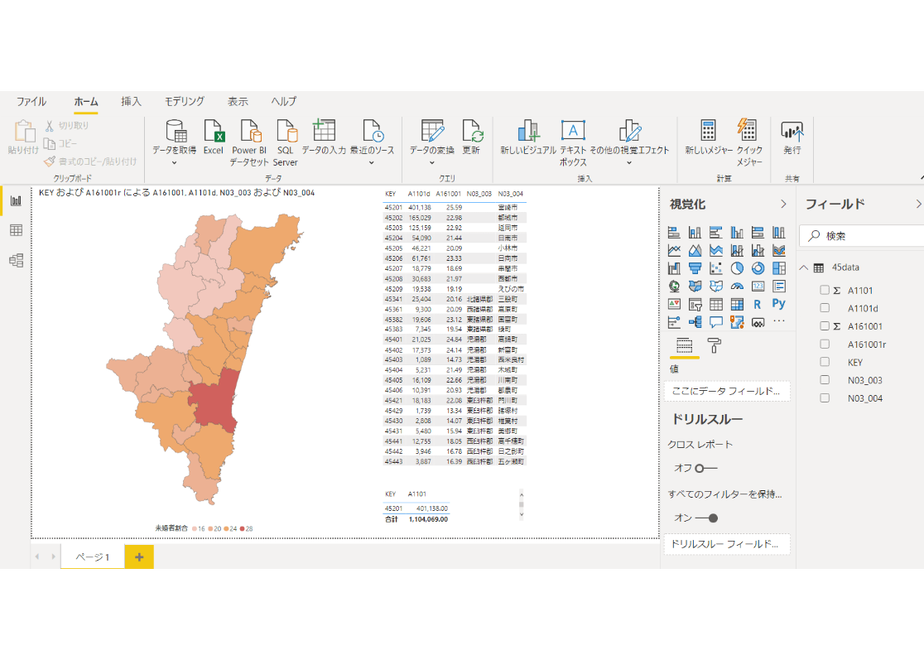This screenshot has width=924, height=660.
Task: Open the Format paint-roller tab icon
Action: coord(714,345)
